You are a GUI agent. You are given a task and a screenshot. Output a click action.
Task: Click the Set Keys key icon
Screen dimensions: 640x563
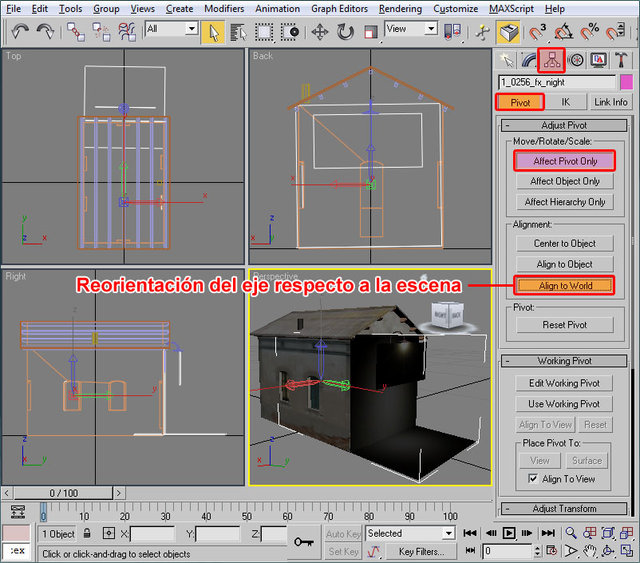tap(303, 541)
